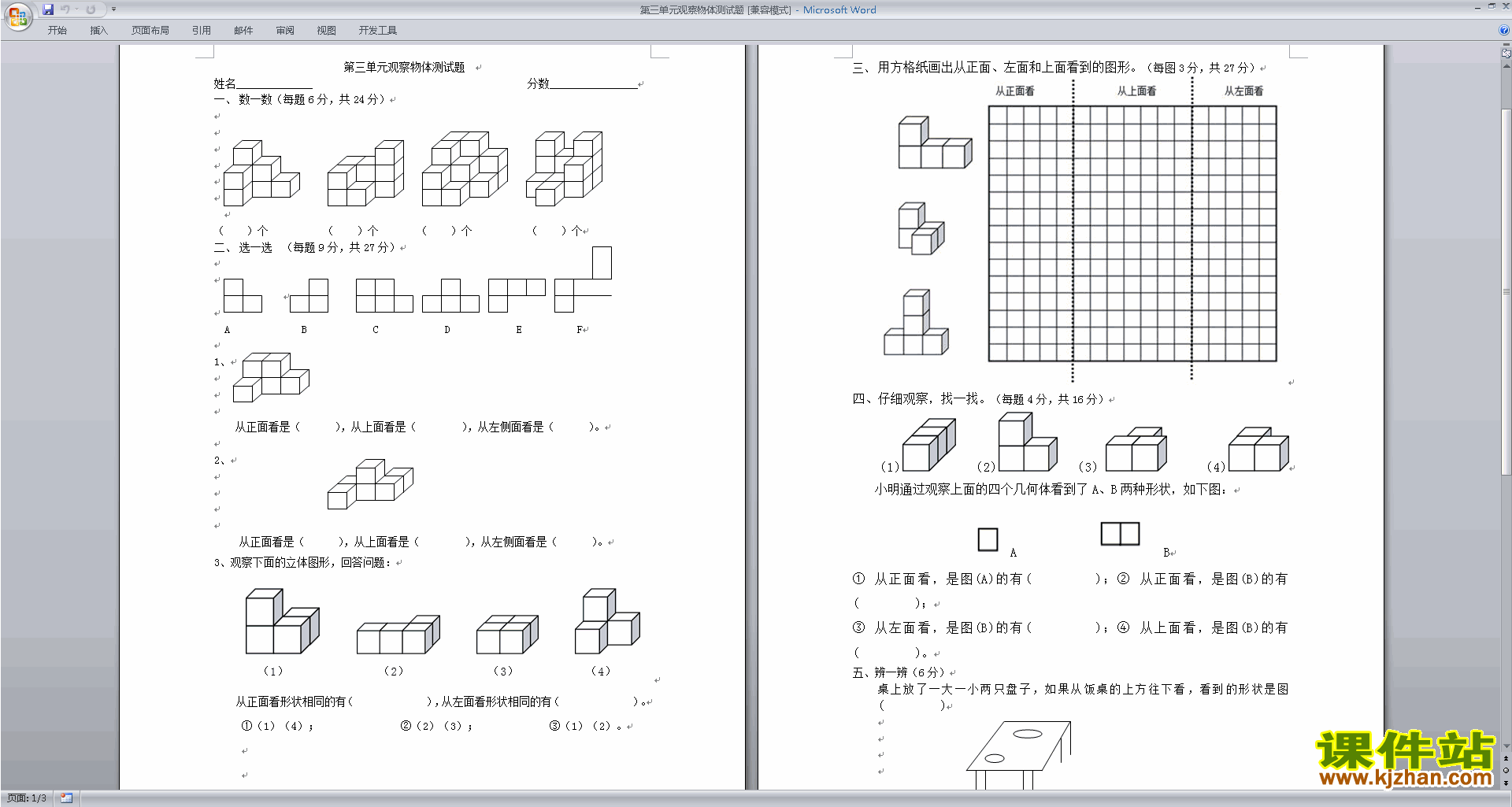1512x807 pixels.
Task: Click the heading 一、数一数
Action: pos(243,100)
